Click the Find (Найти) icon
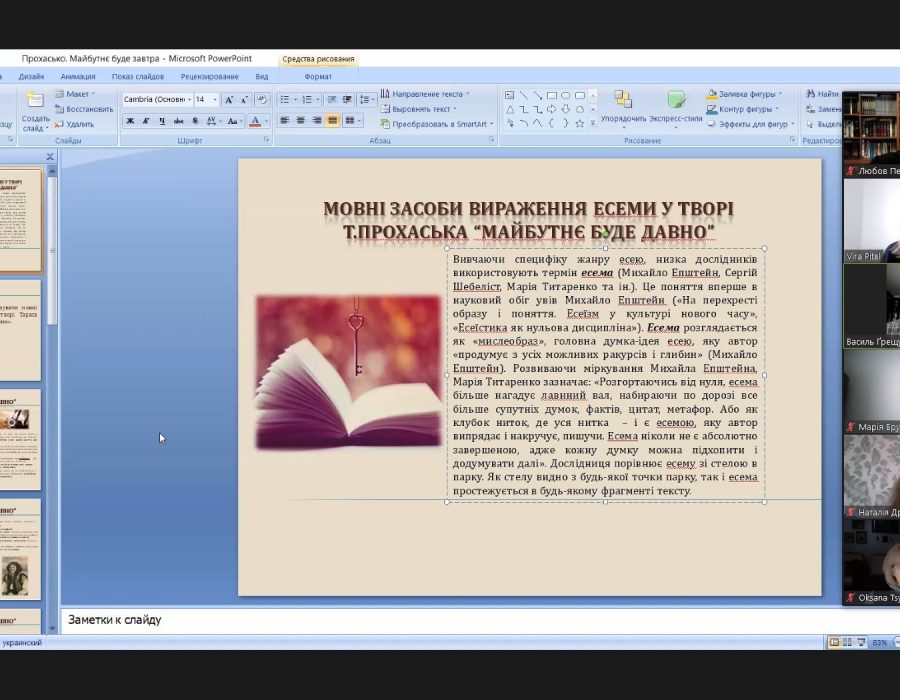 click(821, 94)
